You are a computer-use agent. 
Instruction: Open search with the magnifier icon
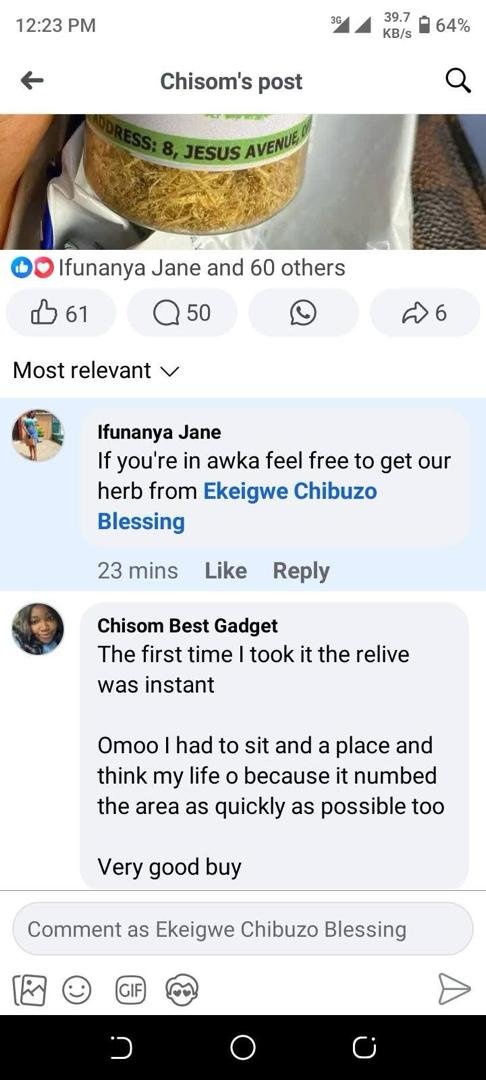458,81
